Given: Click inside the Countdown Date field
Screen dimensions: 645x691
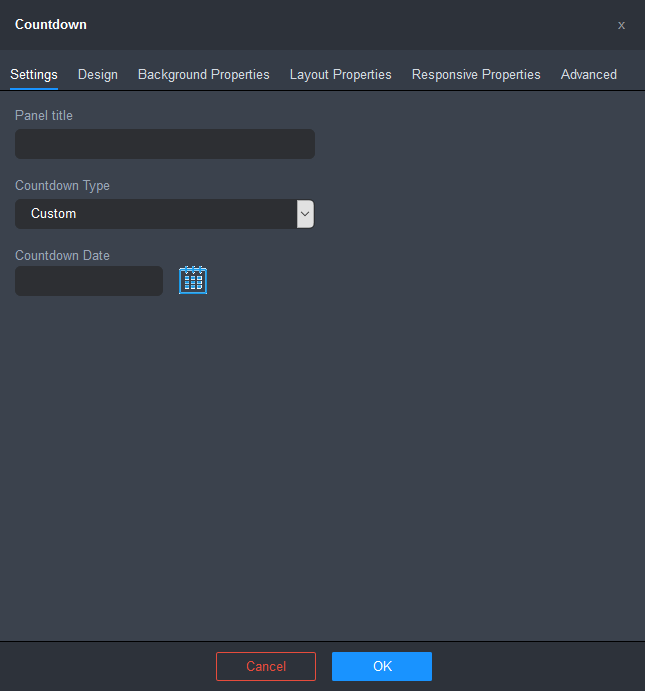Looking at the screenshot, I should pos(89,281).
